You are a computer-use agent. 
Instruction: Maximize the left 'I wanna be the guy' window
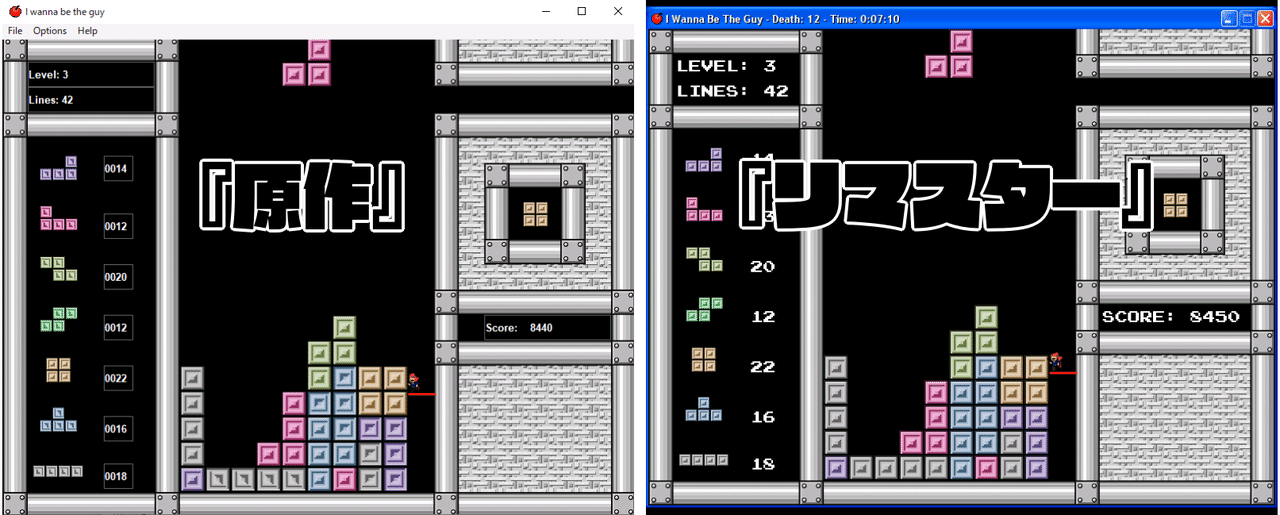581,11
